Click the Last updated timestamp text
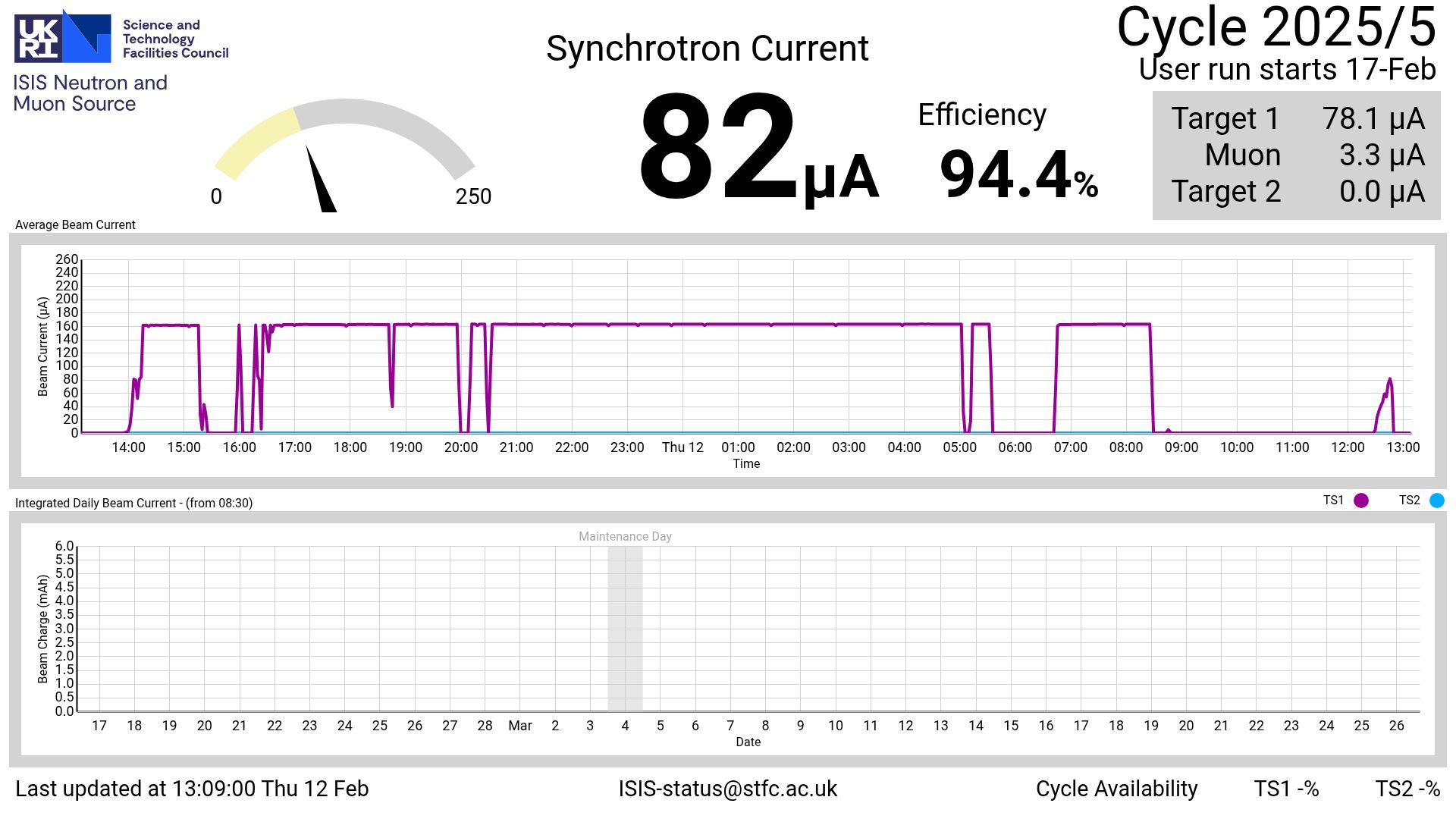Screen dimensions: 1456x819 tap(192, 789)
